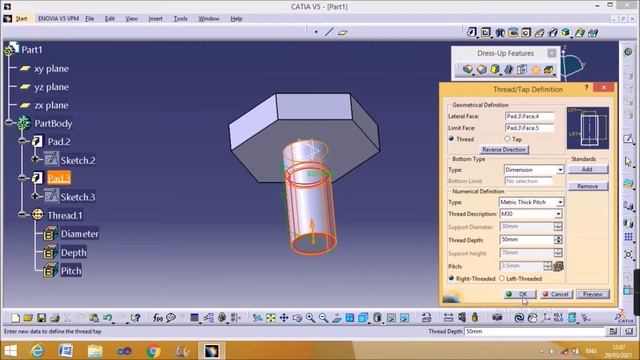Screen dimensions: 640x360
Task: Select the Tap radio button
Action: click(x=507, y=139)
